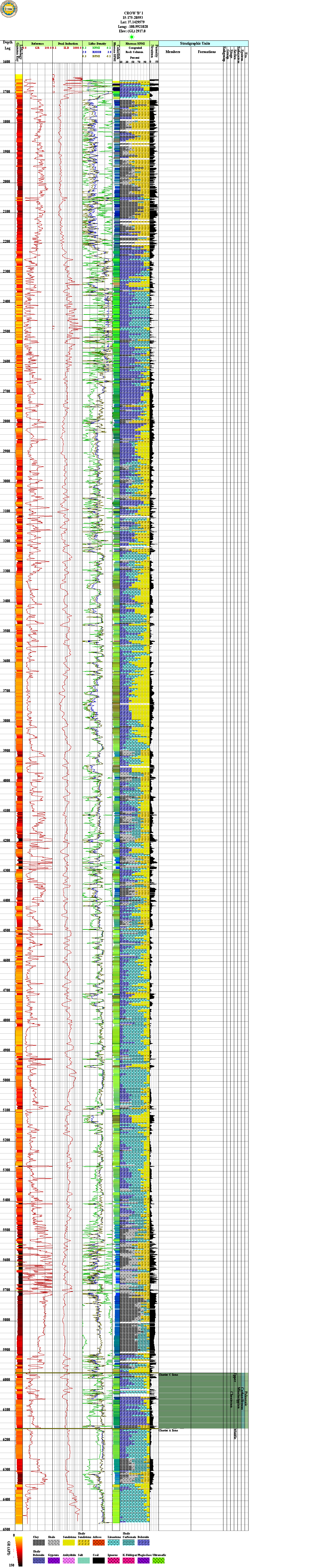Click the 3500 depth label
Image resolution: width=323 pixels, height=1568 pixels.
(x=6, y=630)
